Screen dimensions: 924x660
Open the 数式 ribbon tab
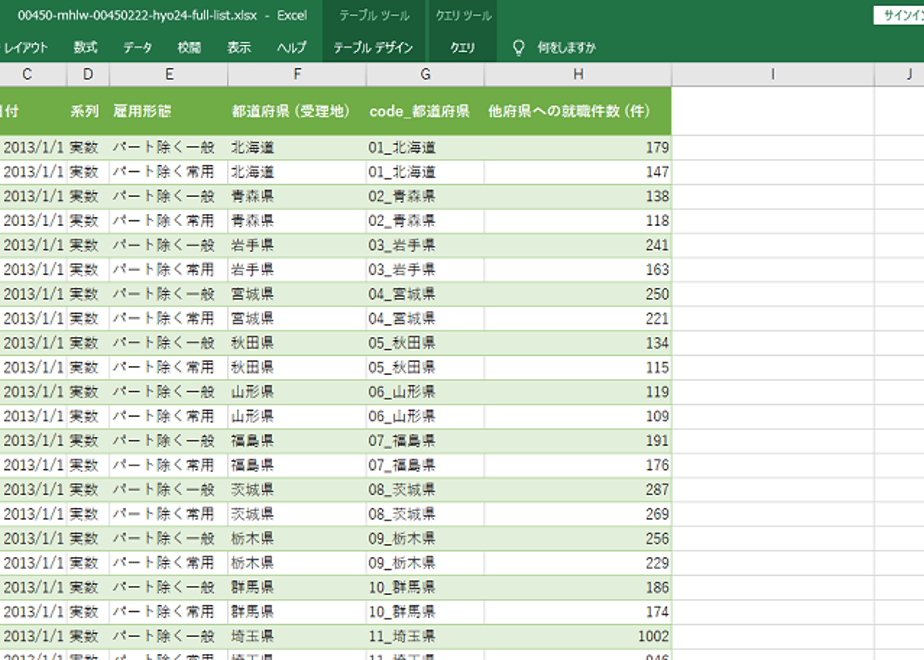tap(85, 48)
